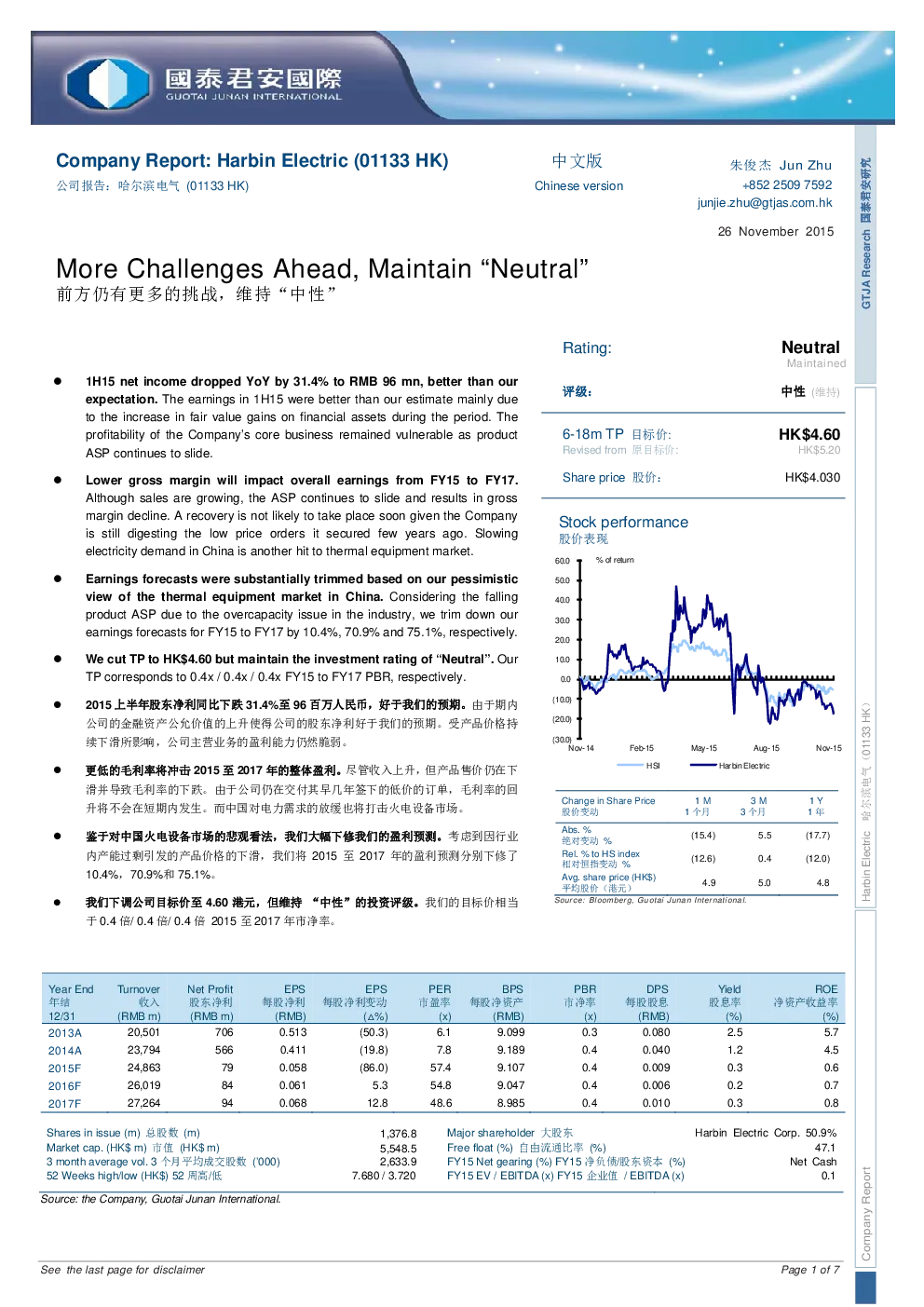Click the 2017F turnover value '27,264'

pos(143,1103)
